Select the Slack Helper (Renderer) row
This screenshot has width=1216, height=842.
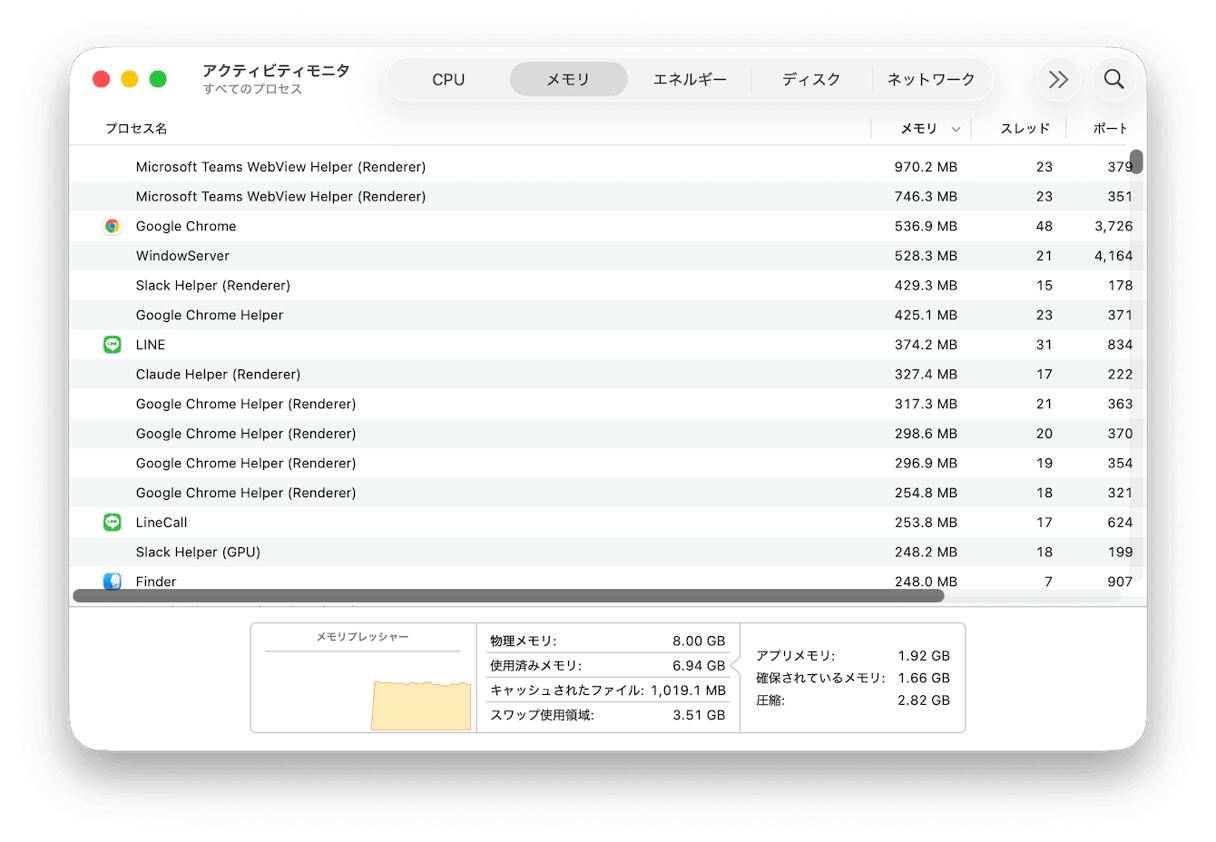(400, 285)
